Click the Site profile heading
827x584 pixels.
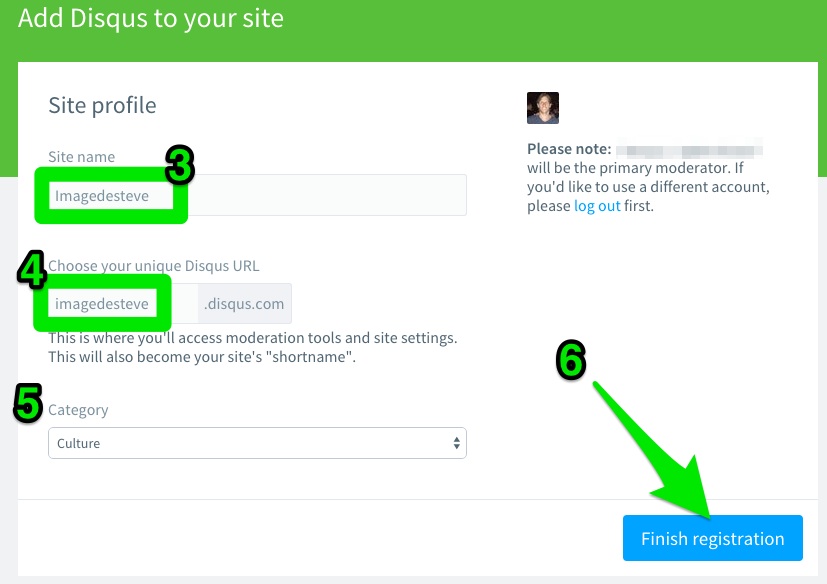click(x=102, y=105)
